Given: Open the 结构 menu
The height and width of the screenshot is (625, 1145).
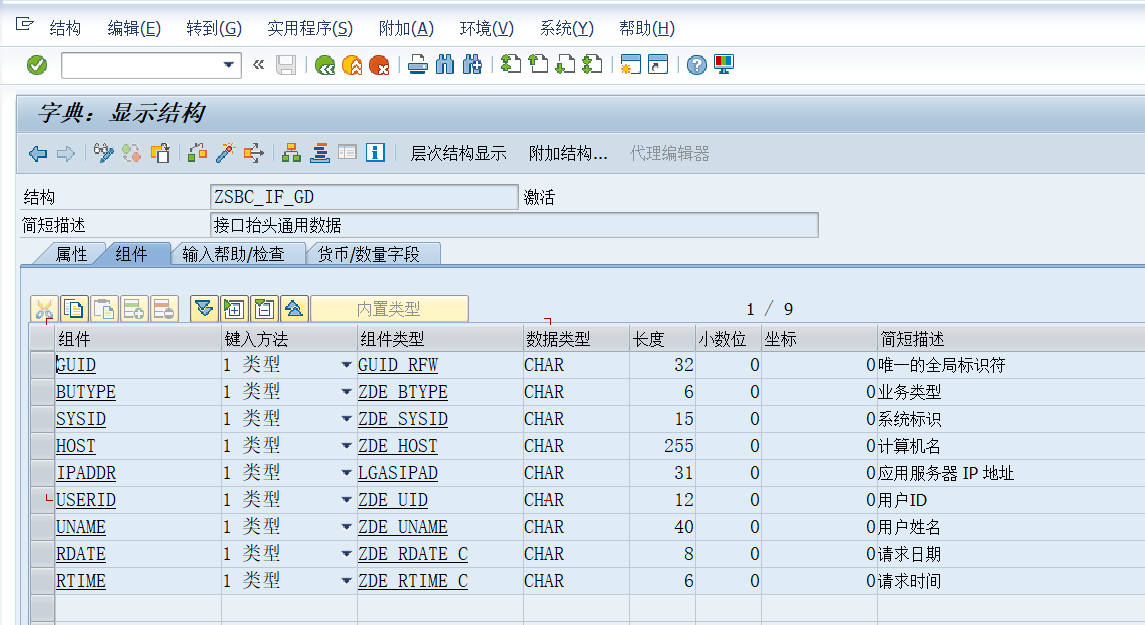Looking at the screenshot, I should 65,28.
